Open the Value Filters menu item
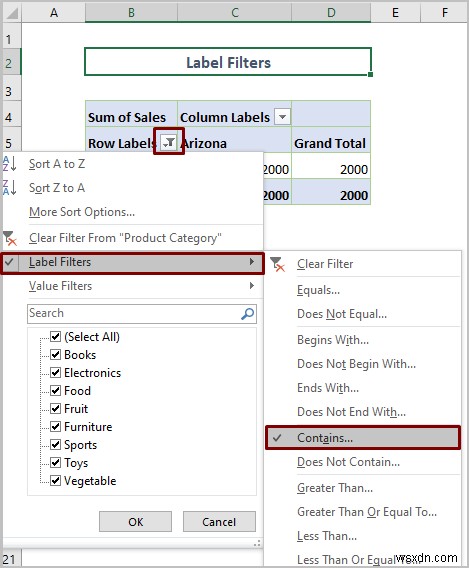Screen dimensions: 469x568 pos(133,286)
